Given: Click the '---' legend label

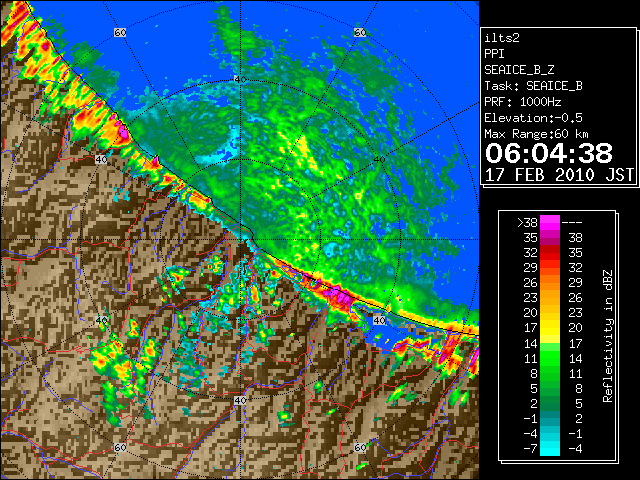Looking at the screenshot, I should 572,223.
